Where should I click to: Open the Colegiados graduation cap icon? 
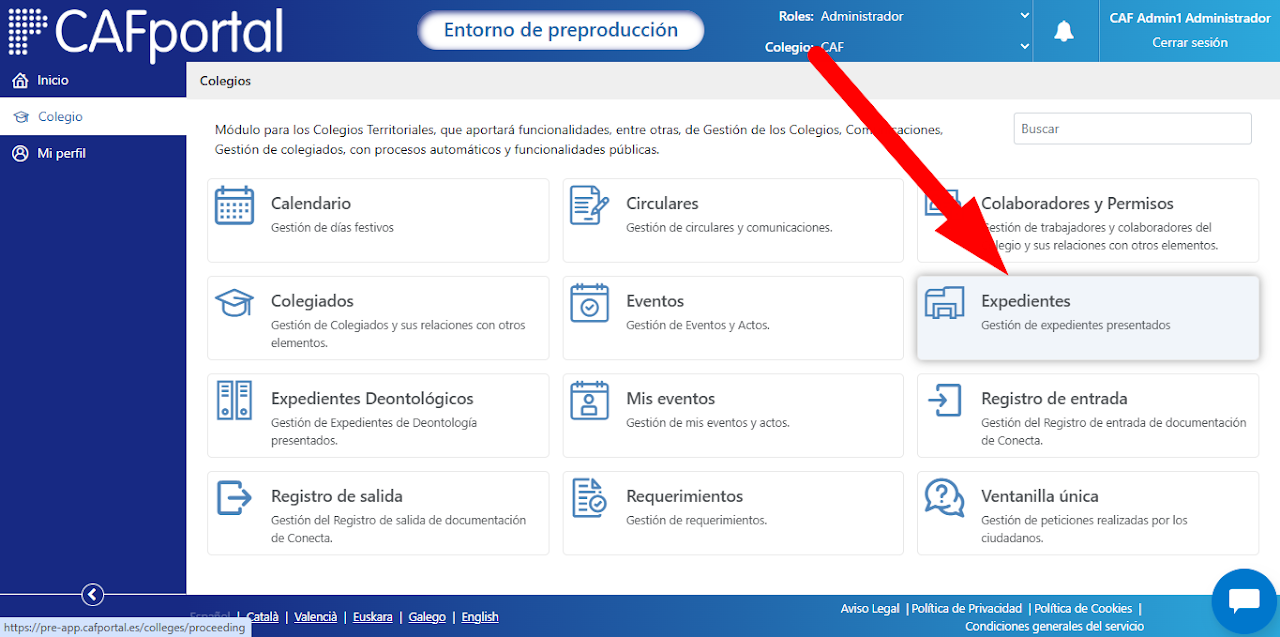pos(234,303)
